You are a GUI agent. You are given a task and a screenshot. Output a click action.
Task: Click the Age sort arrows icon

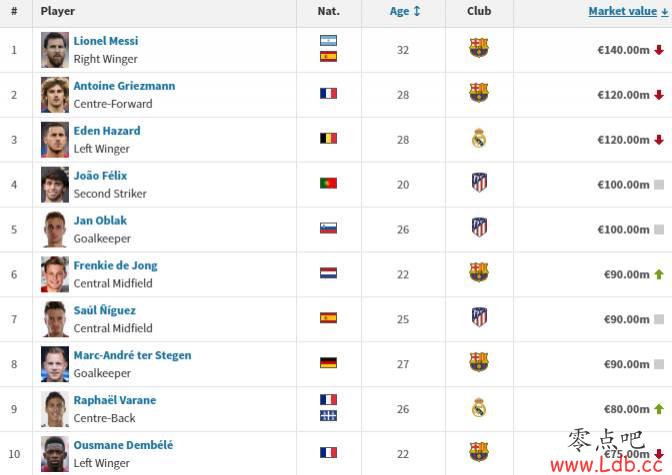(x=417, y=11)
